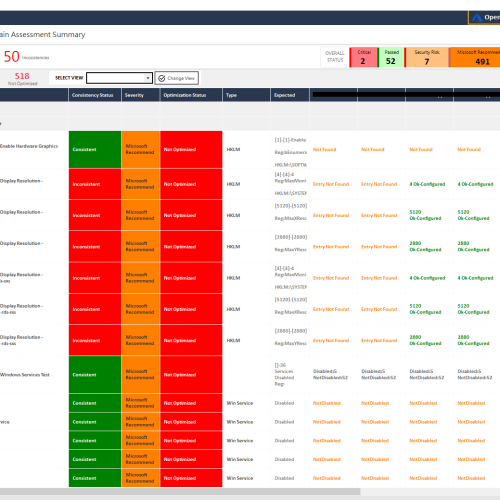
Task: Select the Critical status tile showing 2
Action: pos(363,57)
